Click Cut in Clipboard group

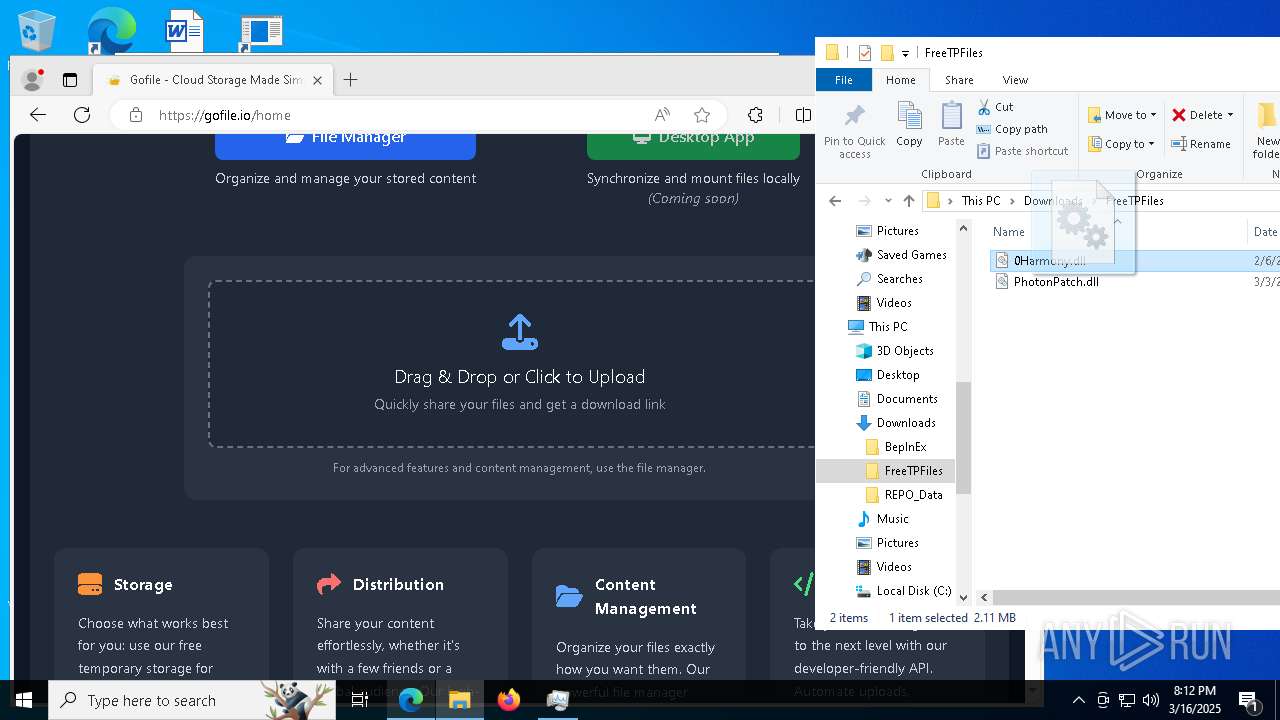[x=995, y=107]
